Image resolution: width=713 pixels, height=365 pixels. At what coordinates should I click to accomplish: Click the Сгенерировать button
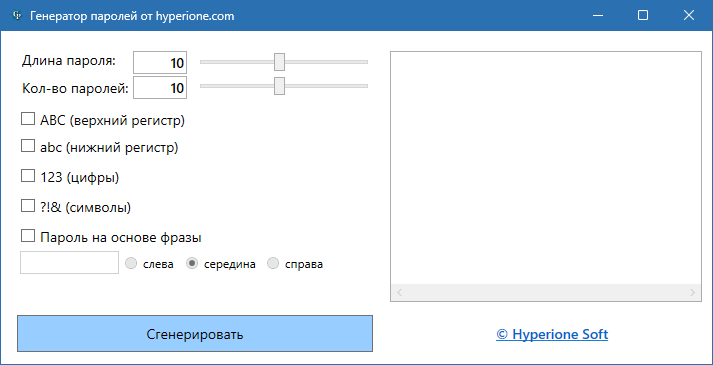(195, 334)
